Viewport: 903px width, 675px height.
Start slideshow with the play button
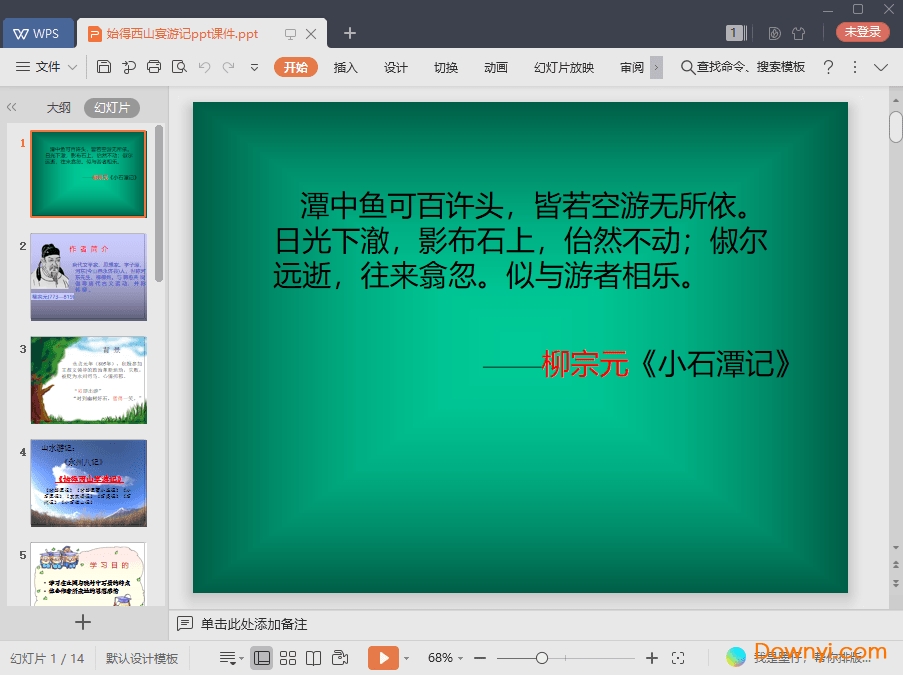pos(383,657)
